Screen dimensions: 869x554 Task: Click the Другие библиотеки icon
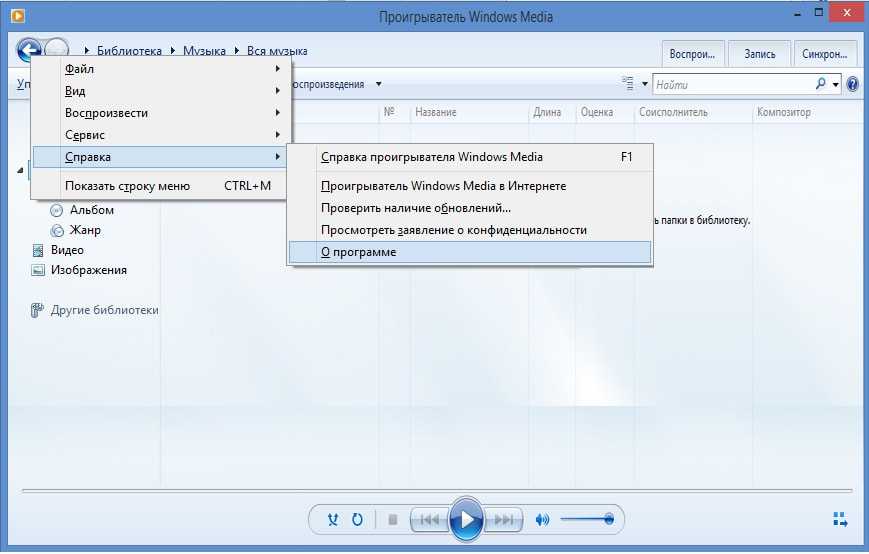pyautogui.click(x=38, y=310)
